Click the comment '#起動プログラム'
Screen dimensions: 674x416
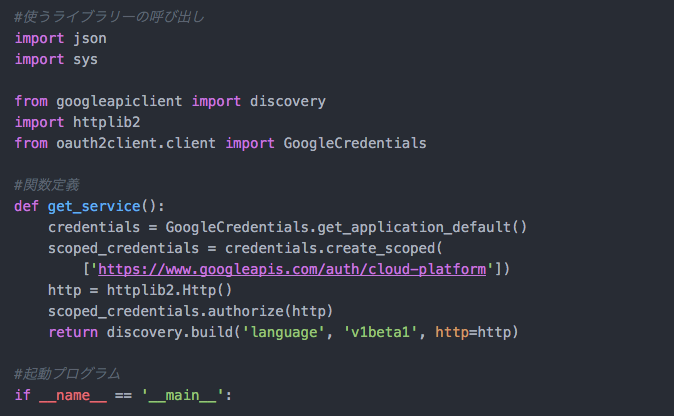(67, 374)
